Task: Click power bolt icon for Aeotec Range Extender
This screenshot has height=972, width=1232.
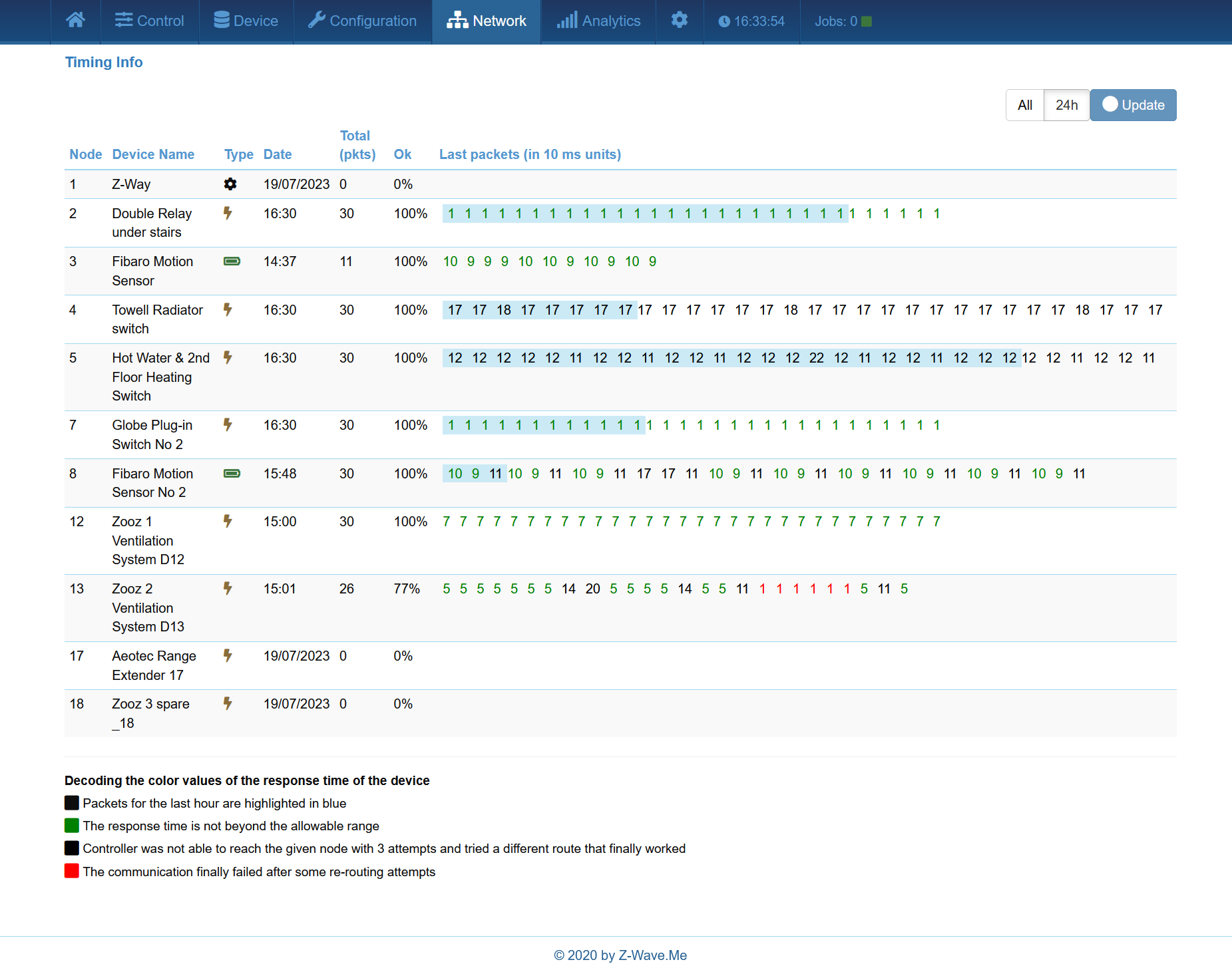Action: click(x=228, y=656)
